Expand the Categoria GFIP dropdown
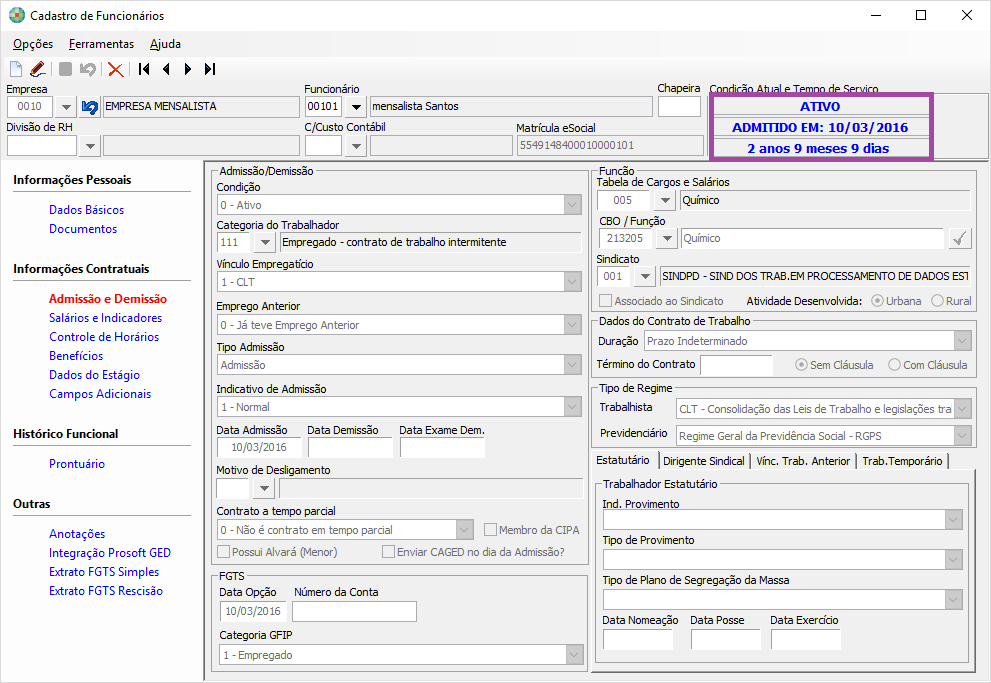 (x=574, y=655)
